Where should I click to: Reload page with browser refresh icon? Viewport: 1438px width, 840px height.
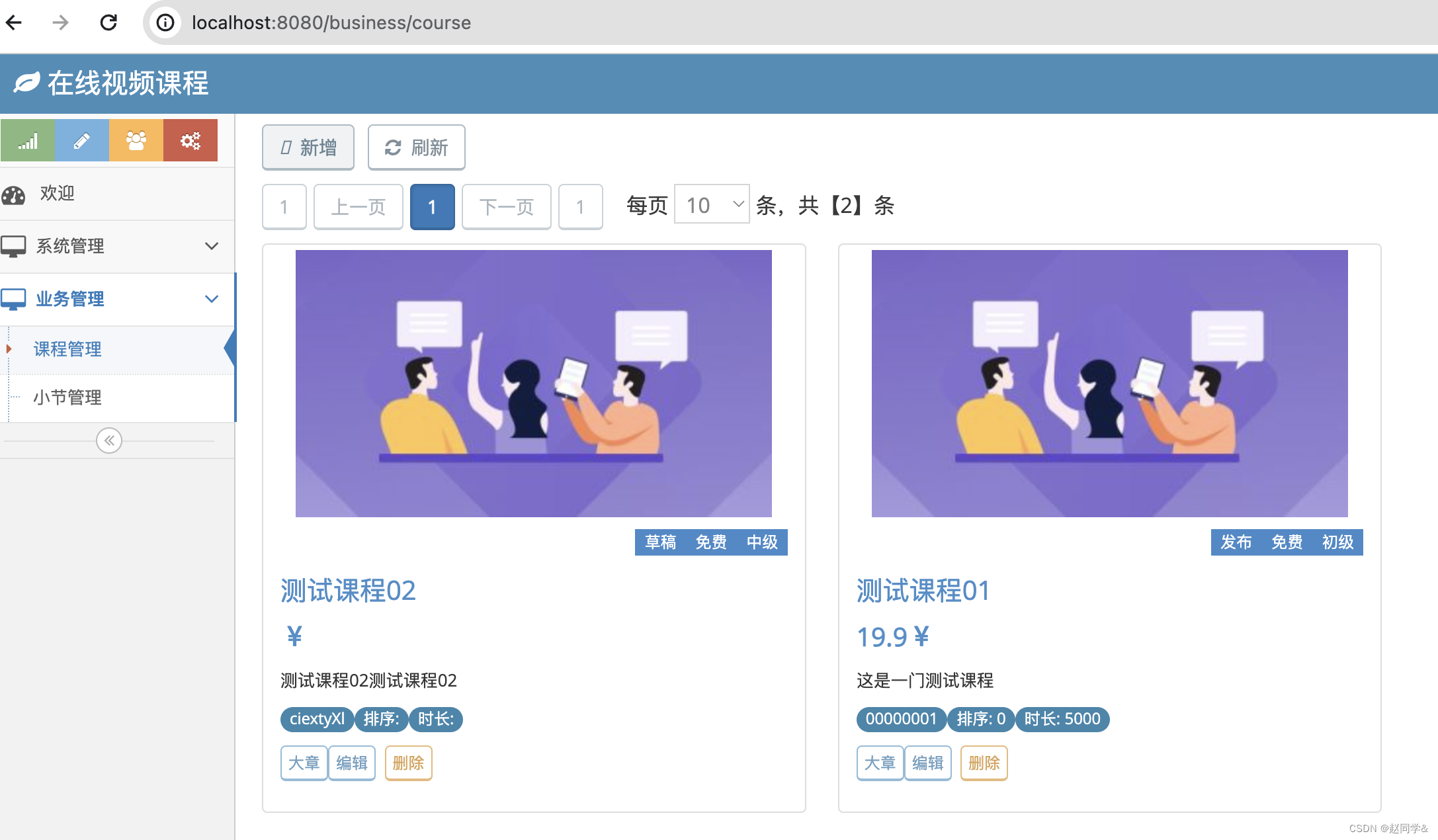pos(108,22)
